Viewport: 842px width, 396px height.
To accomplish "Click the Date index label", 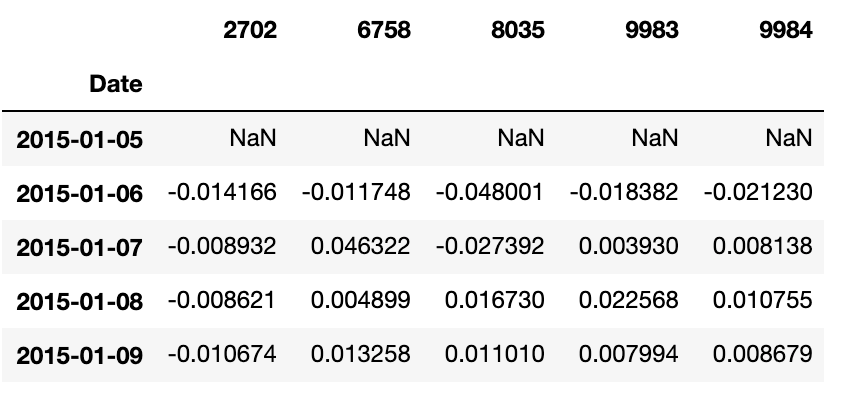I will (115, 84).
